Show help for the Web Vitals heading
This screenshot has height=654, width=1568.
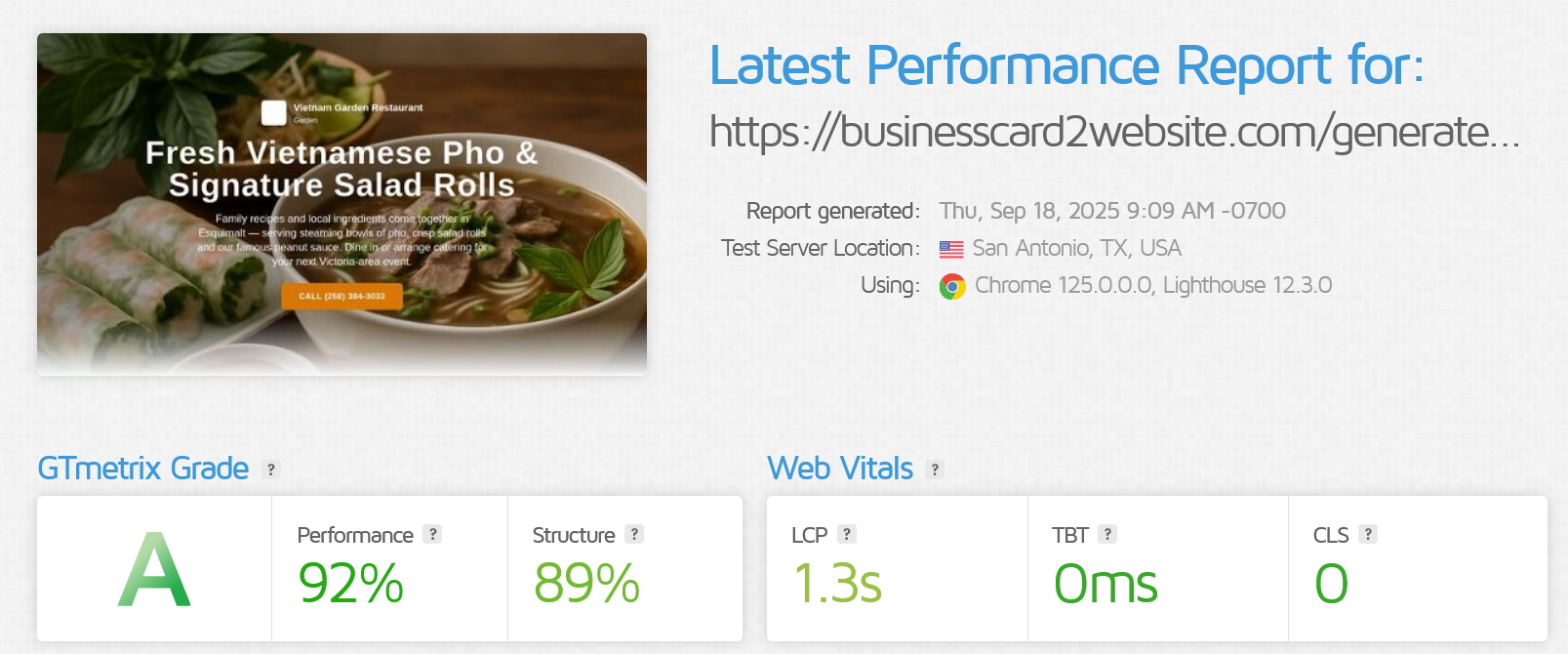(935, 470)
